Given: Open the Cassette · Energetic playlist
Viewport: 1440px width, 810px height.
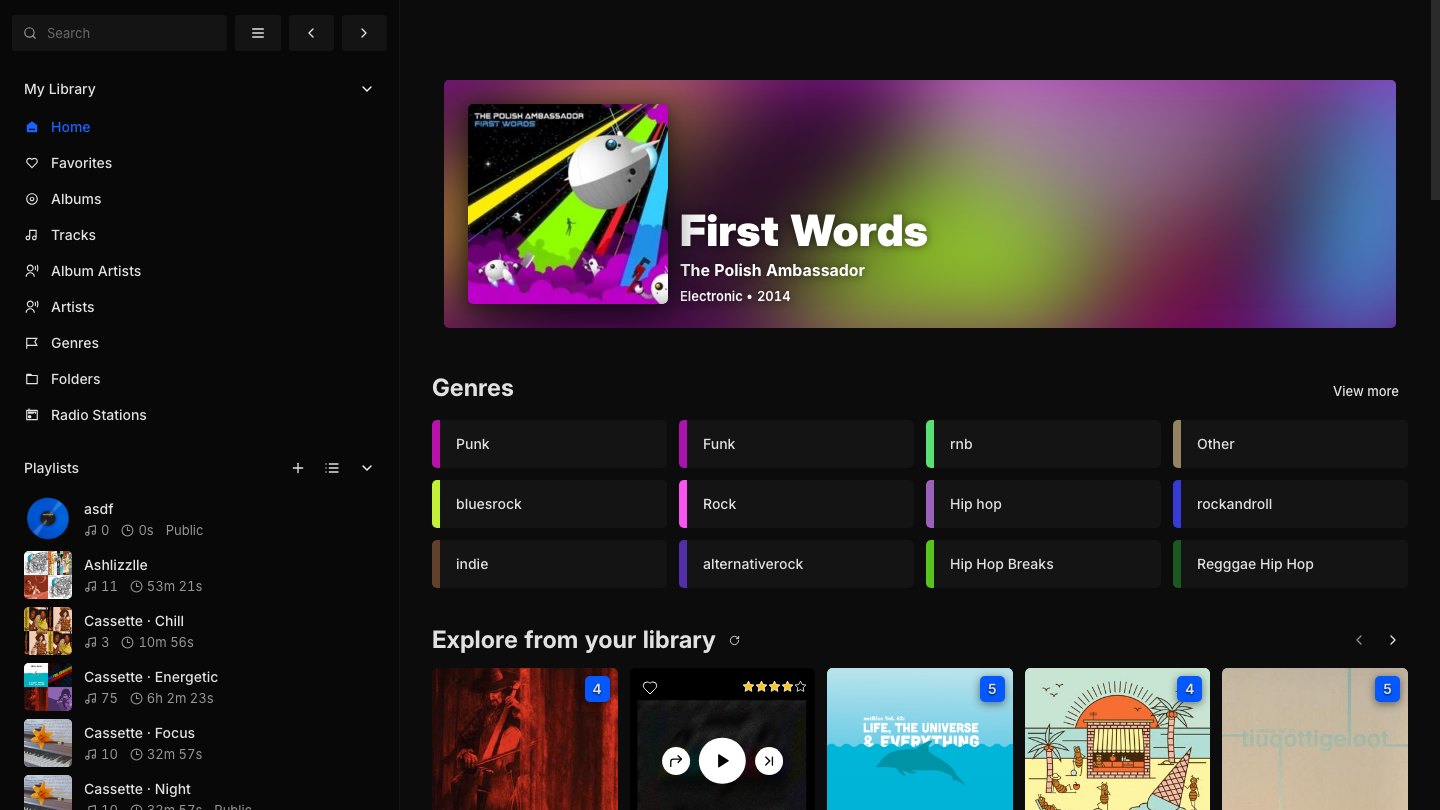Looking at the screenshot, I should click(200, 687).
